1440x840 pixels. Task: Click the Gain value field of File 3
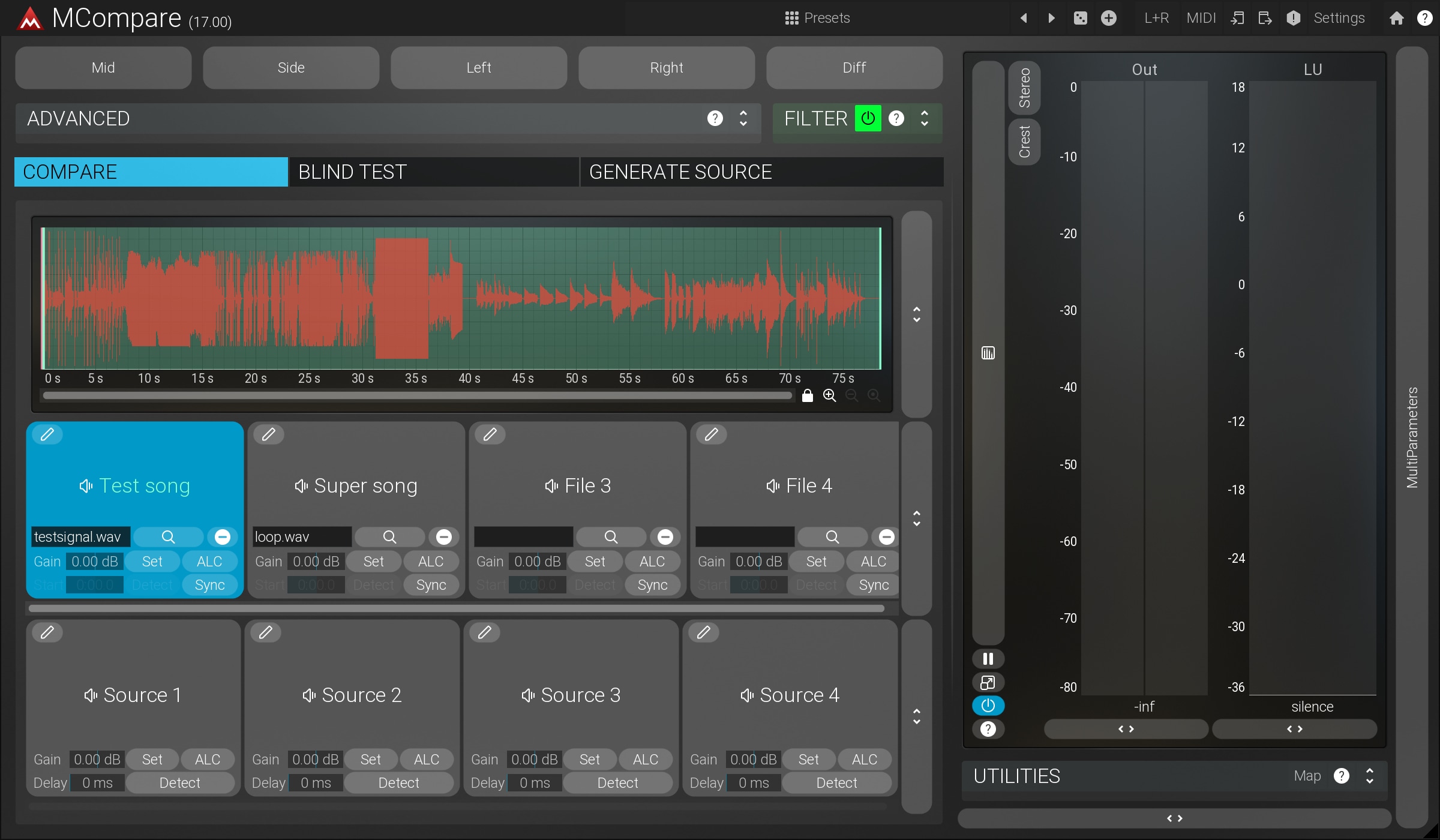pos(537,562)
